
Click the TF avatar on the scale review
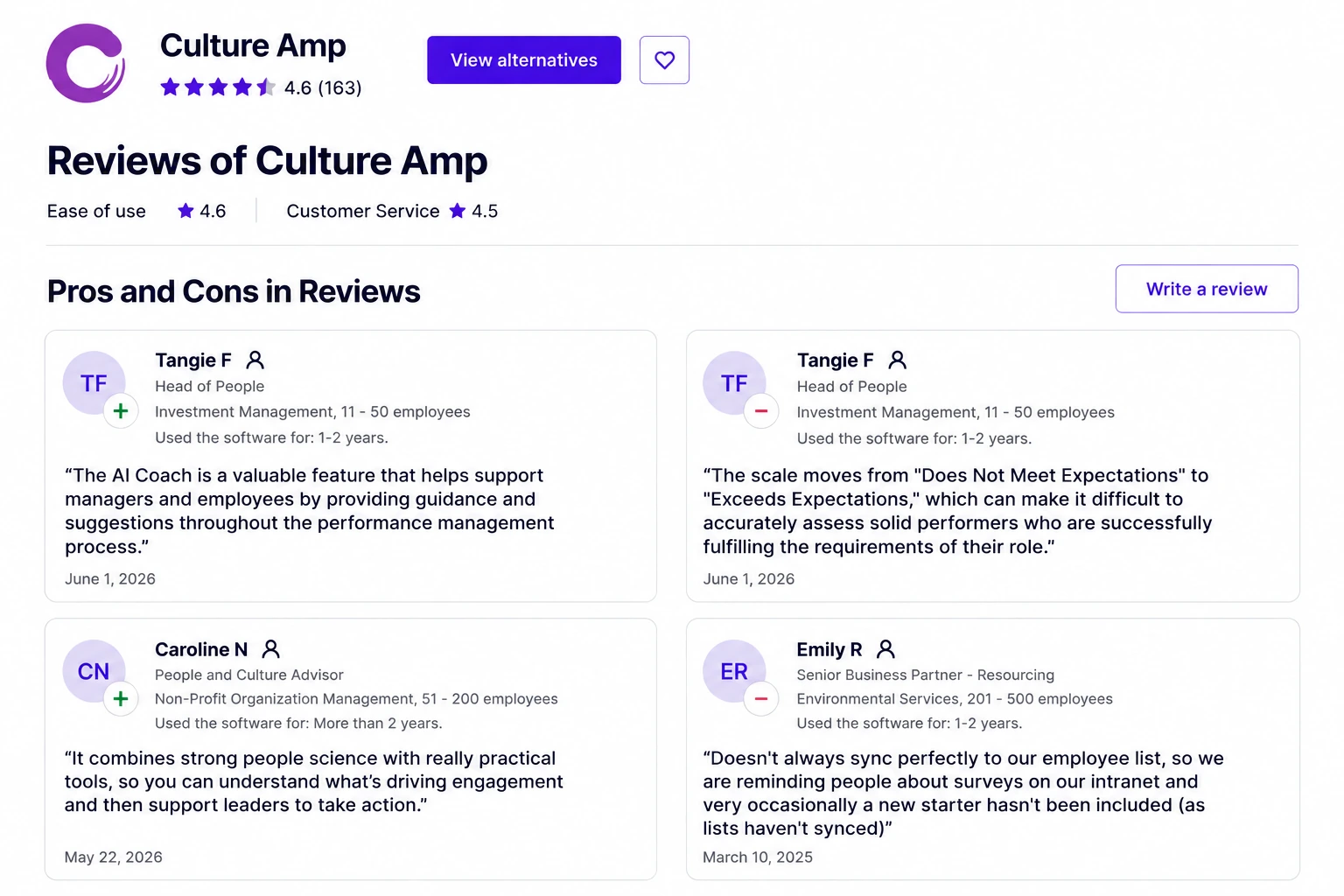[x=734, y=383]
